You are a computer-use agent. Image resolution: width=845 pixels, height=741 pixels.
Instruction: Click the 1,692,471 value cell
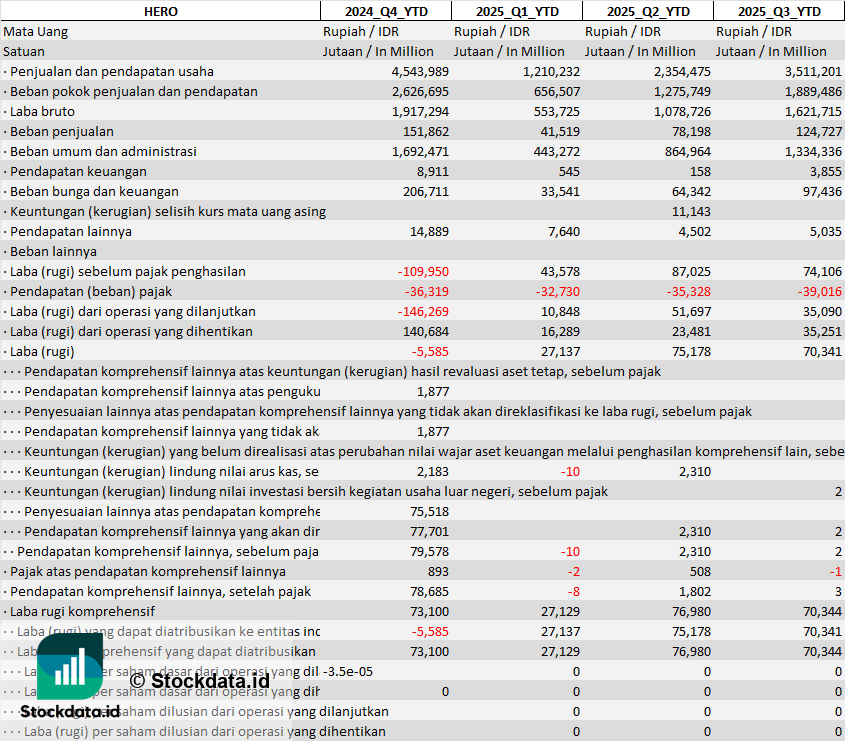click(420, 151)
